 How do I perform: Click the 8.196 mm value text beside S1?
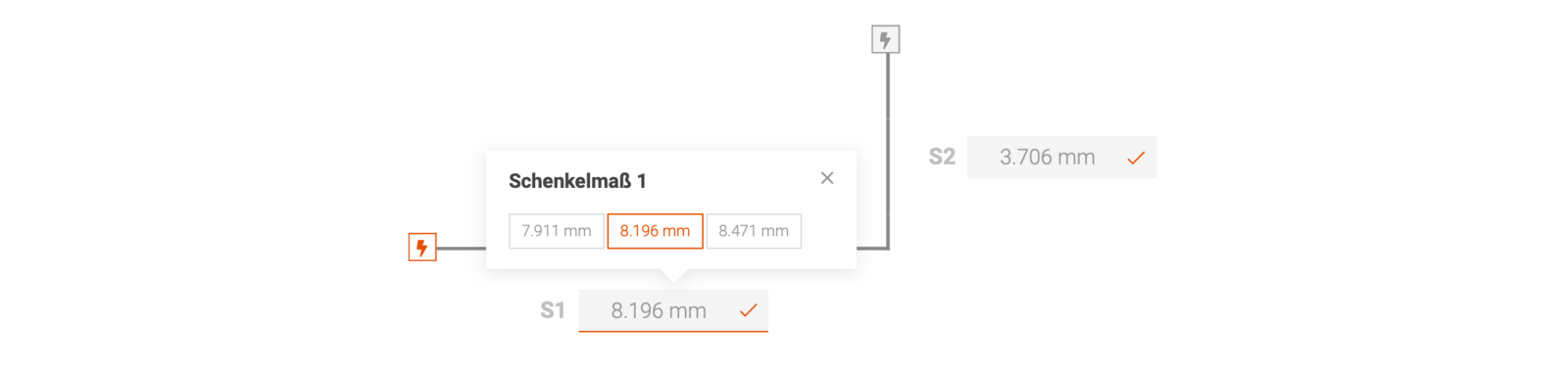pyautogui.click(x=659, y=311)
